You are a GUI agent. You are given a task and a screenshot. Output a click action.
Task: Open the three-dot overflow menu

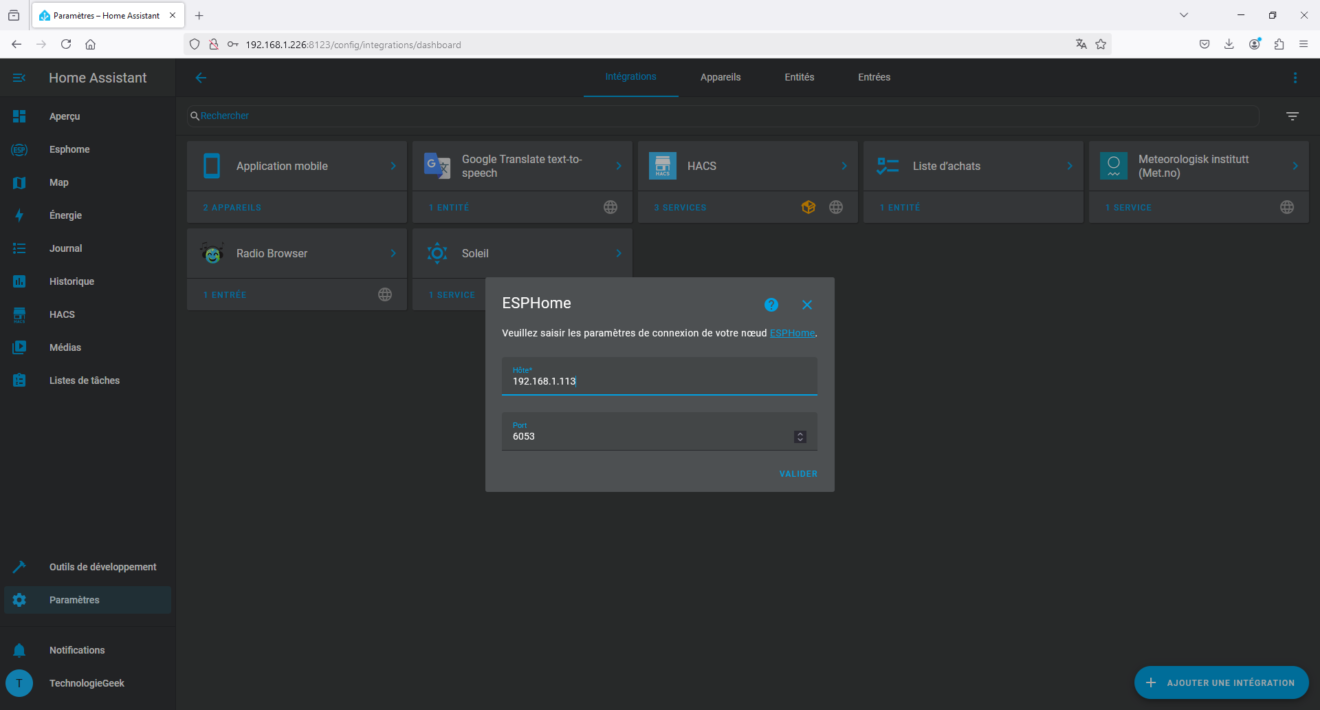pos(1295,77)
